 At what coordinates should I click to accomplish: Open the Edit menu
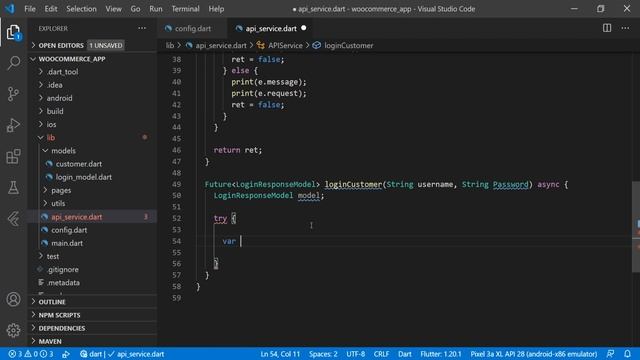tap(51, 9)
